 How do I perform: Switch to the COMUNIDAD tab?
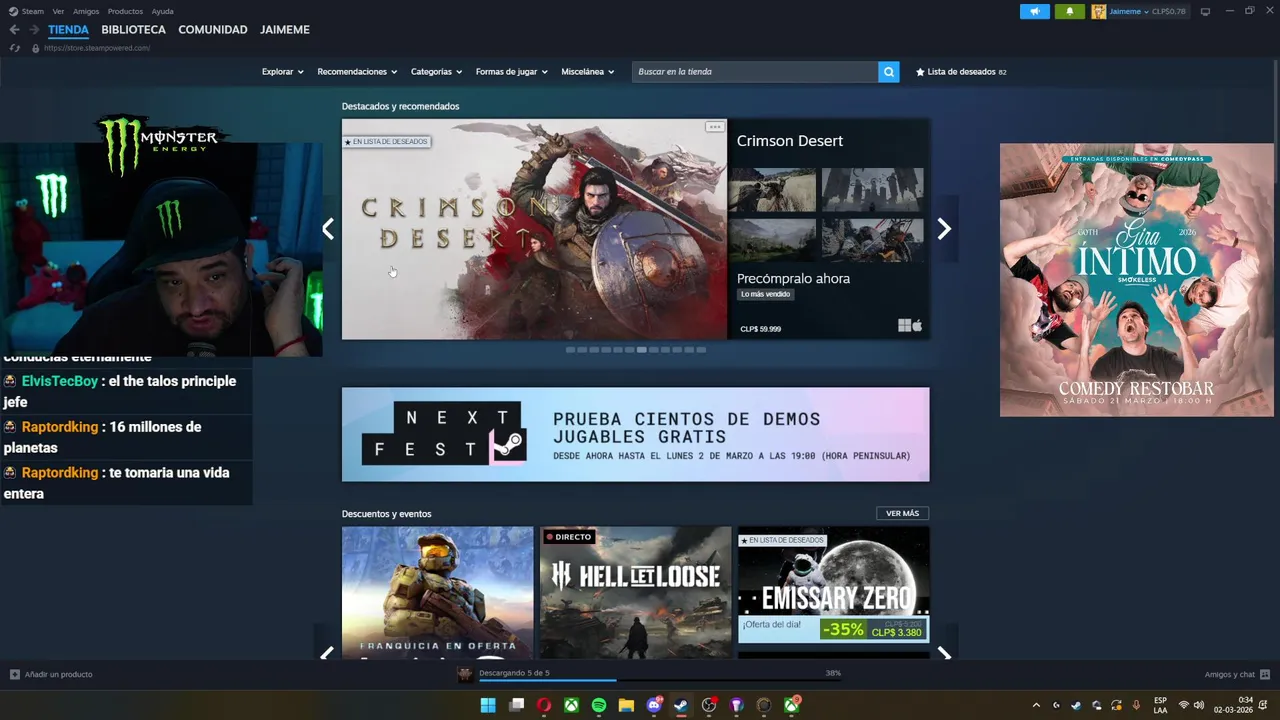pos(213,30)
